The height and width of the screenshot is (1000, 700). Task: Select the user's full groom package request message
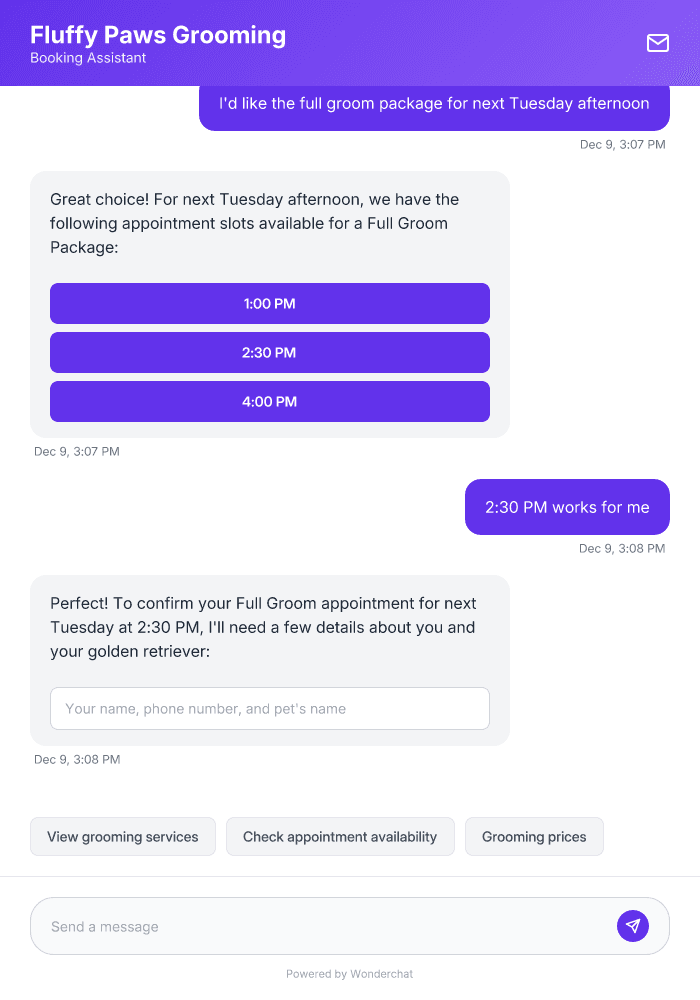pos(434,104)
